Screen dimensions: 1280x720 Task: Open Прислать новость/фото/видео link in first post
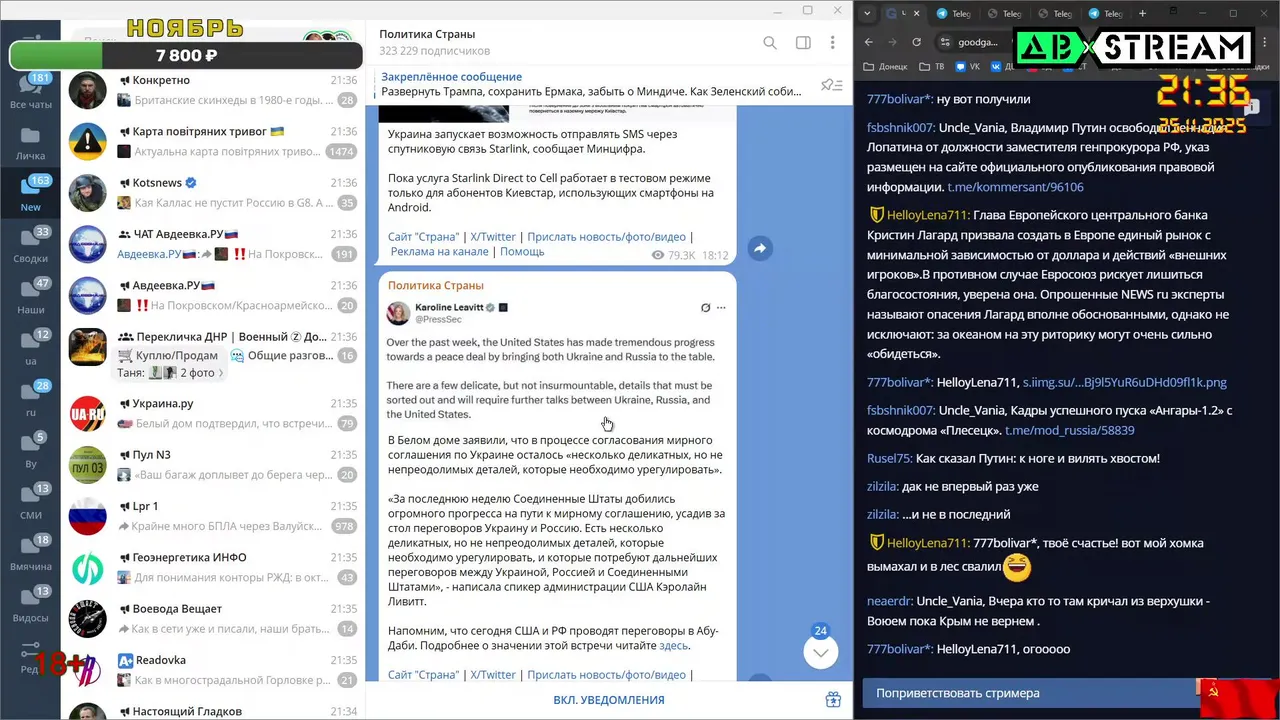pyautogui.click(x=606, y=237)
